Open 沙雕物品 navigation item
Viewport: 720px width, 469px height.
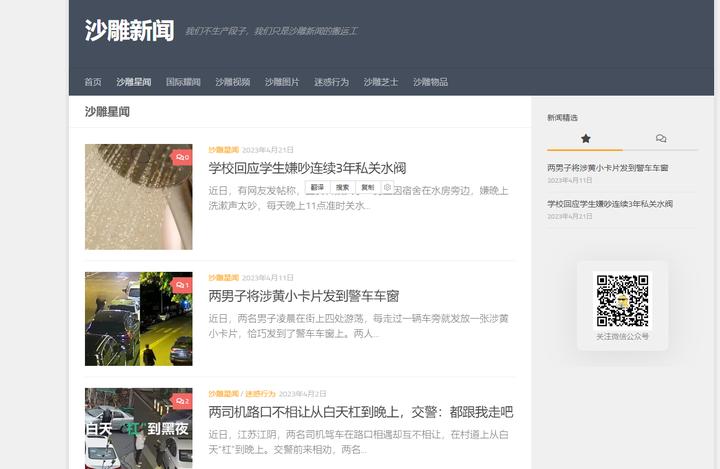[x=430, y=82]
